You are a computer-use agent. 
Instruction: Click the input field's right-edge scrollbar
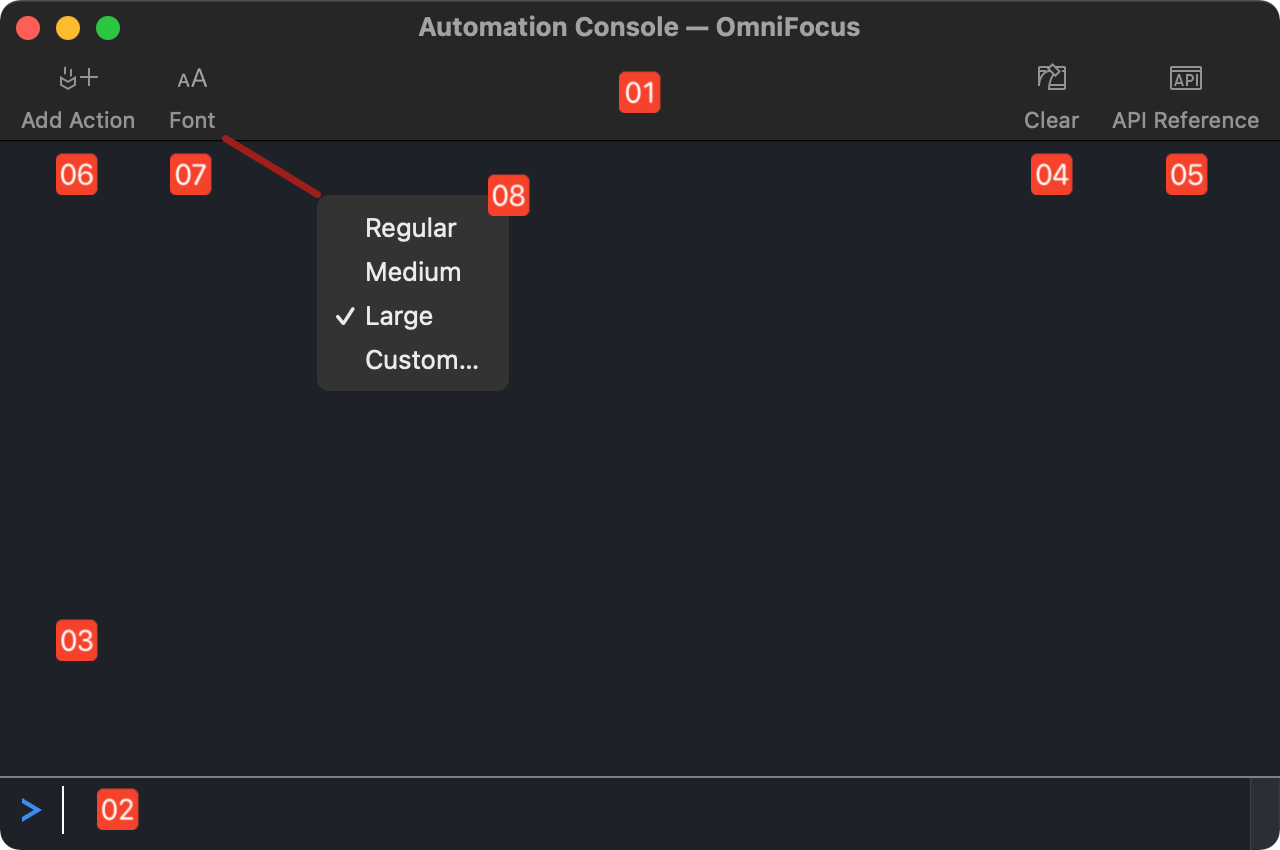pyautogui.click(x=1264, y=813)
